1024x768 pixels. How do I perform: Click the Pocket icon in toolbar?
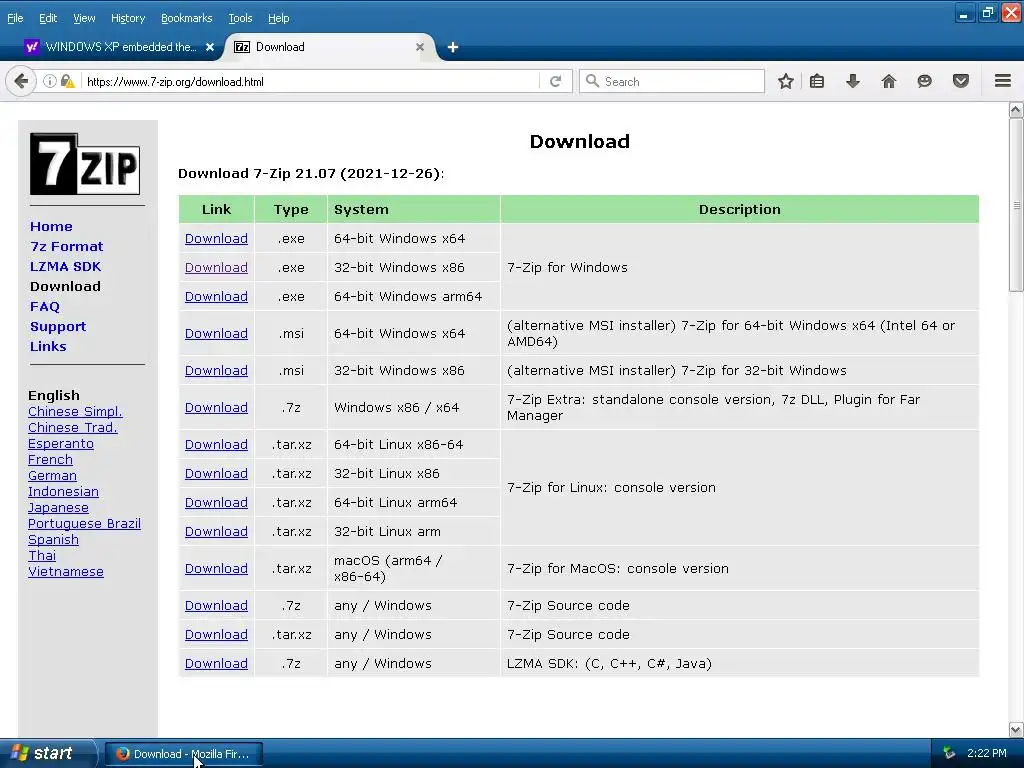pyautogui.click(x=961, y=82)
